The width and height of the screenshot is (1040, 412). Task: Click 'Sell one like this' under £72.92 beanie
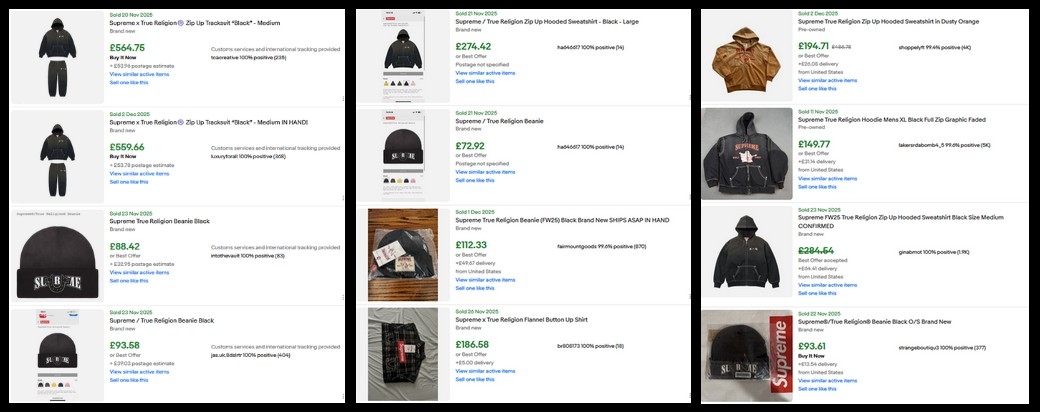(x=475, y=180)
